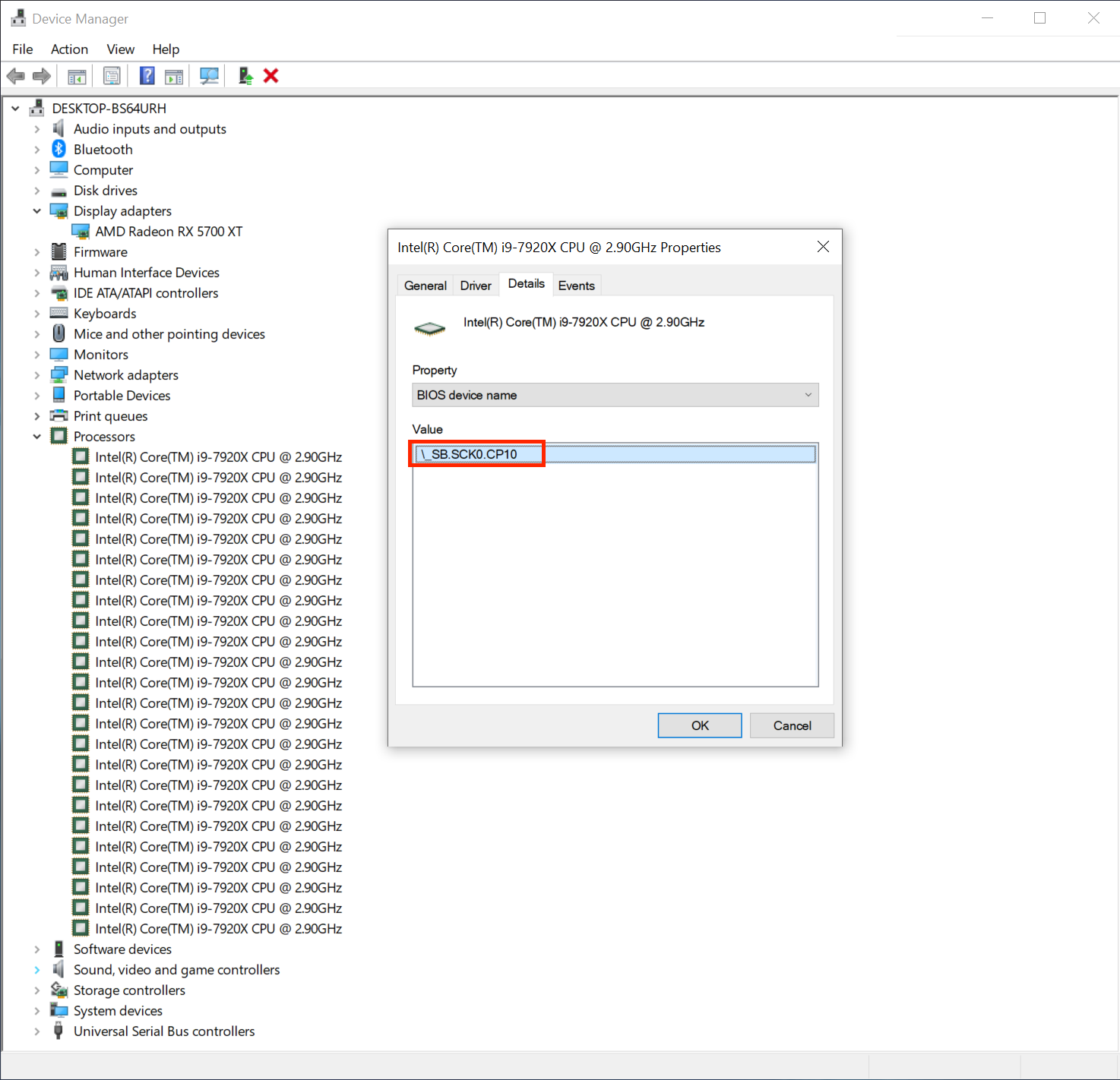Image resolution: width=1120 pixels, height=1080 pixels.
Task: Open the Action menu
Action: (x=69, y=49)
